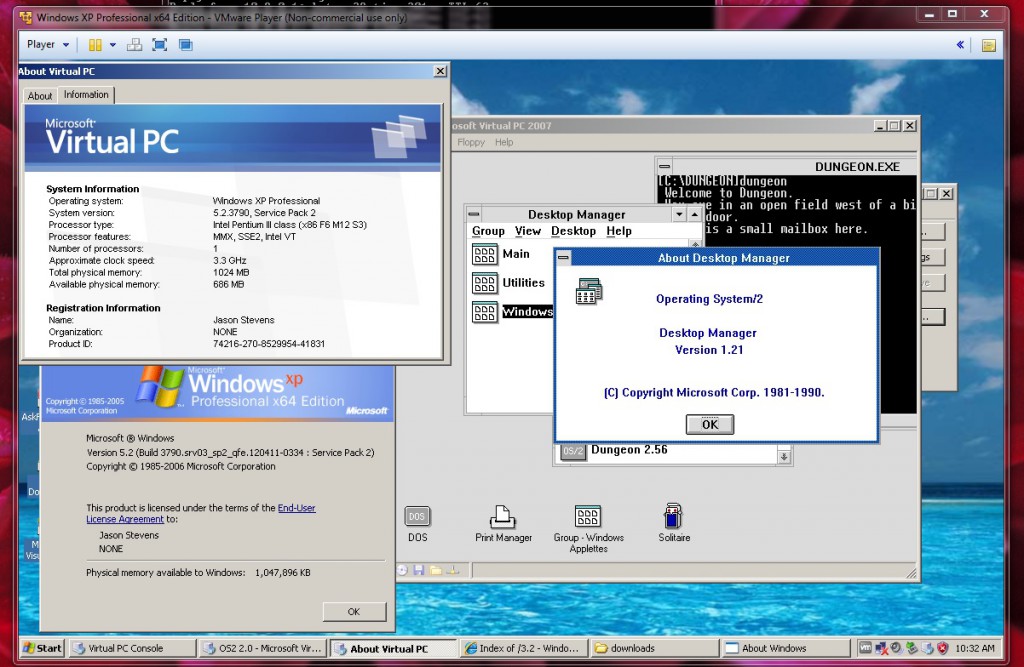The image size is (1024, 667).
Task: Restore the minimized Dungeon 2.56 window arrow
Action: pos(783,455)
